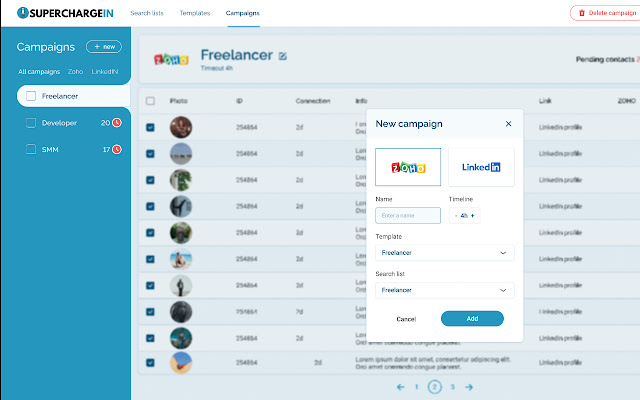Screen dimensions: 640x400
Task: Toggle the Freelancer campaign checkbox in sidebar
Action: pos(31,96)
